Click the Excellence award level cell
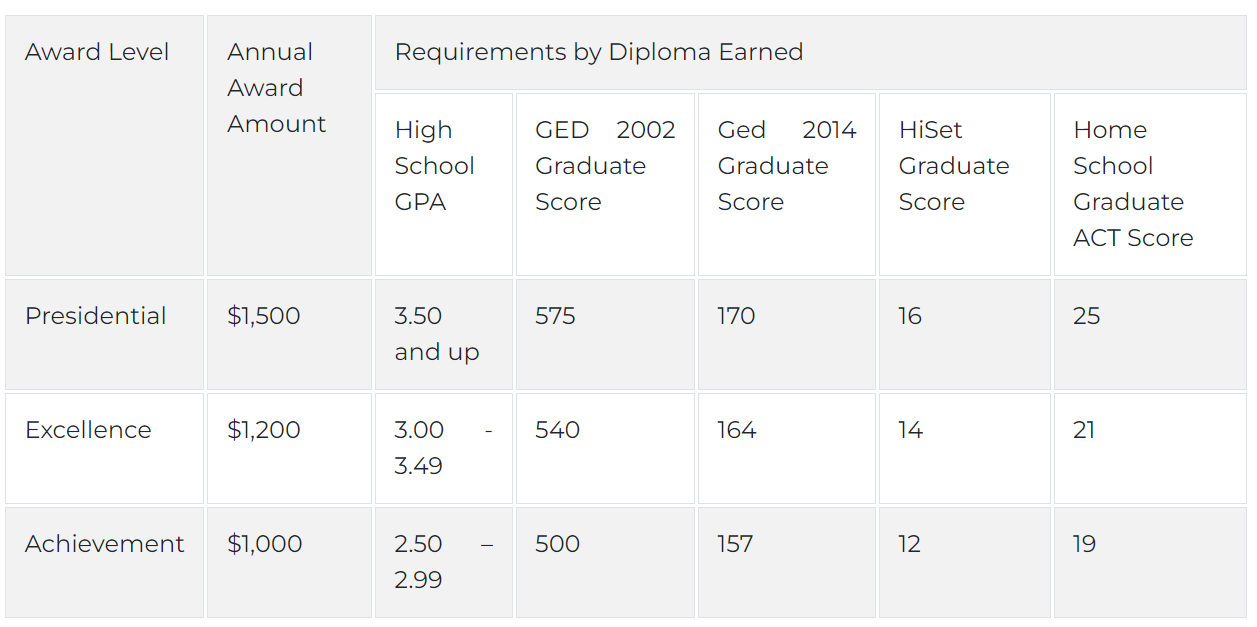1257x627 pixels. [104, 448]
